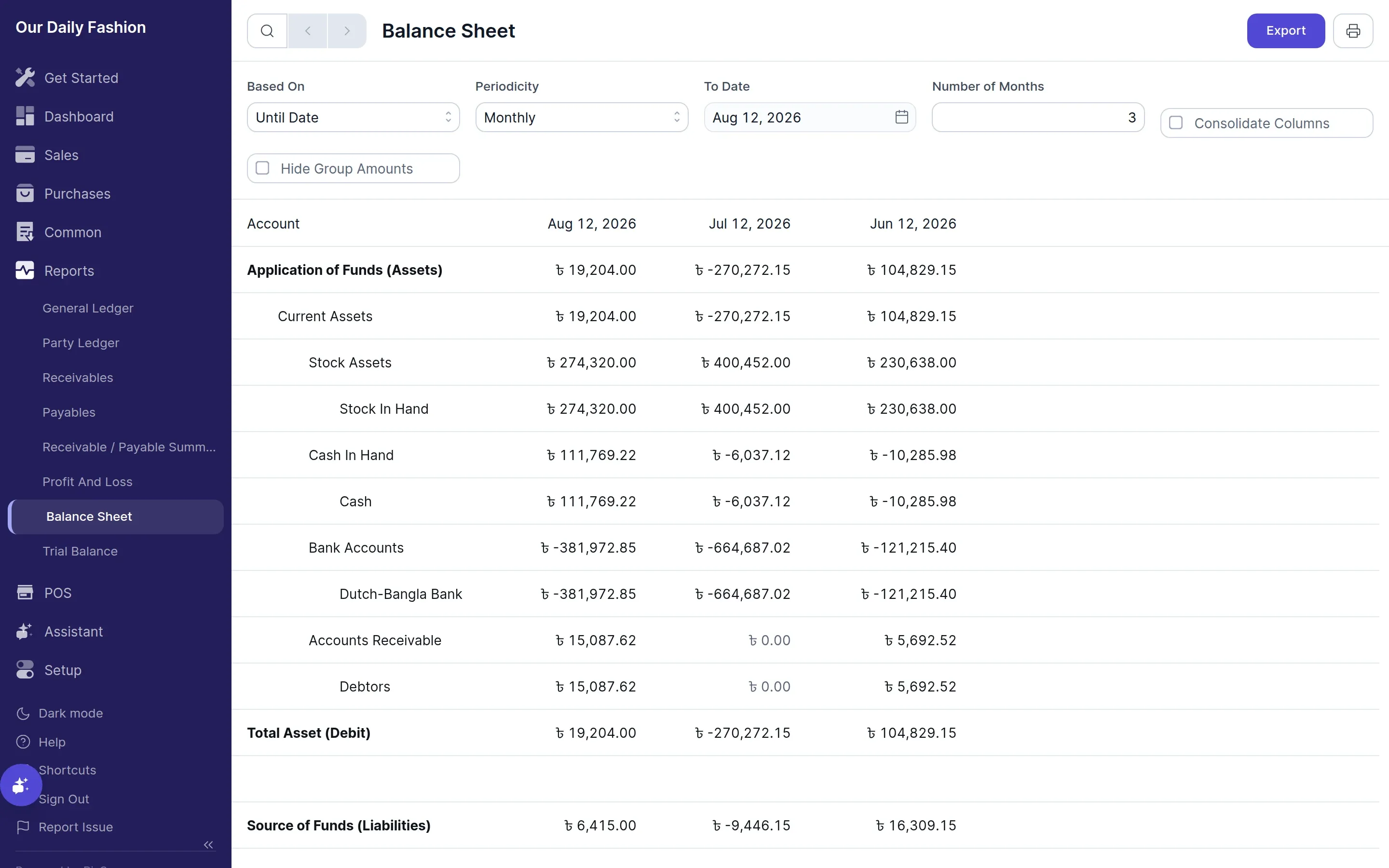The width and height of the screenshot is (1389, 868).
Task: Open Trial Balance report
Action: [x=80, y=551]
